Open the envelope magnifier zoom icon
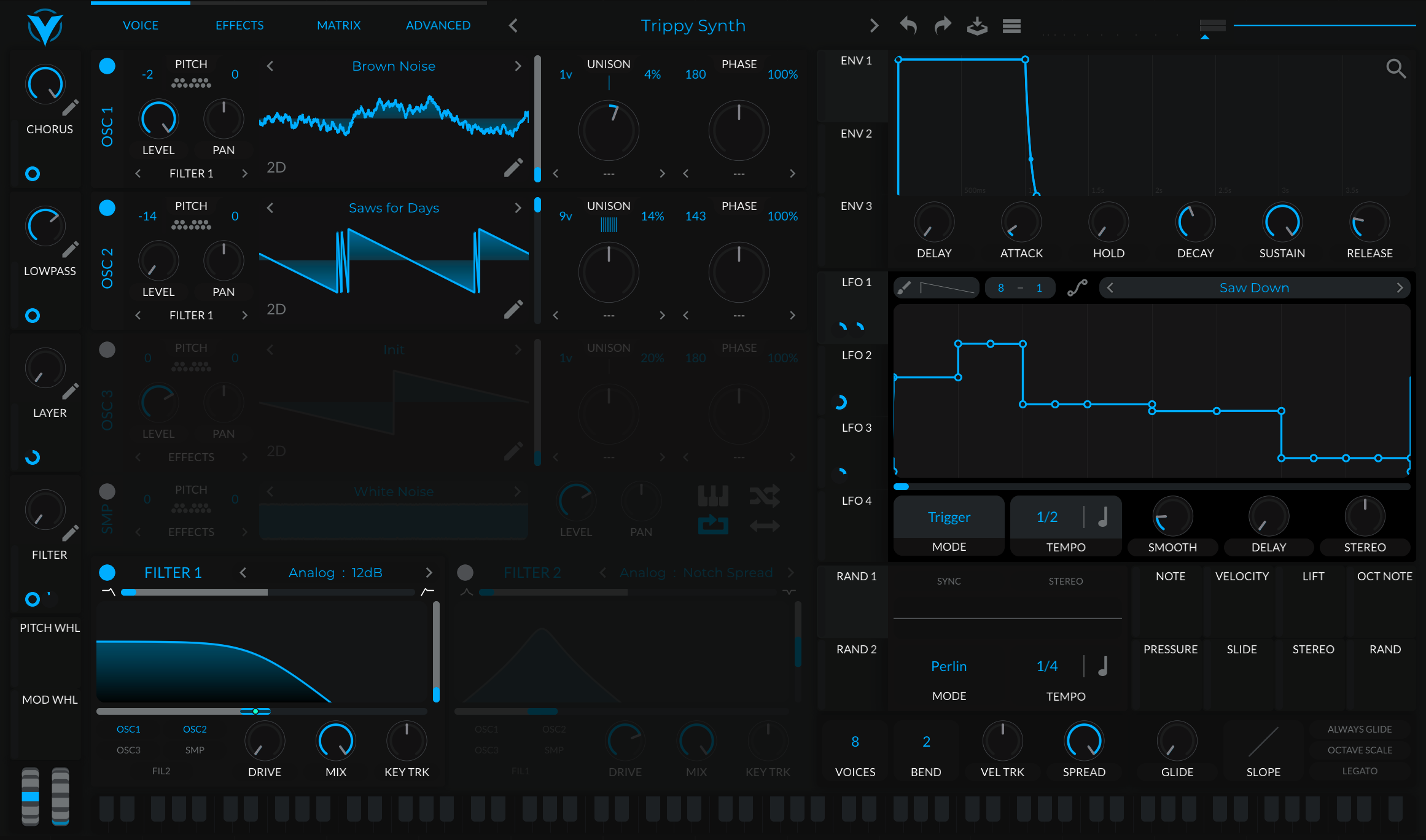The width and height of the screenshot is (1426, 840). click(x=1396, y=68)
